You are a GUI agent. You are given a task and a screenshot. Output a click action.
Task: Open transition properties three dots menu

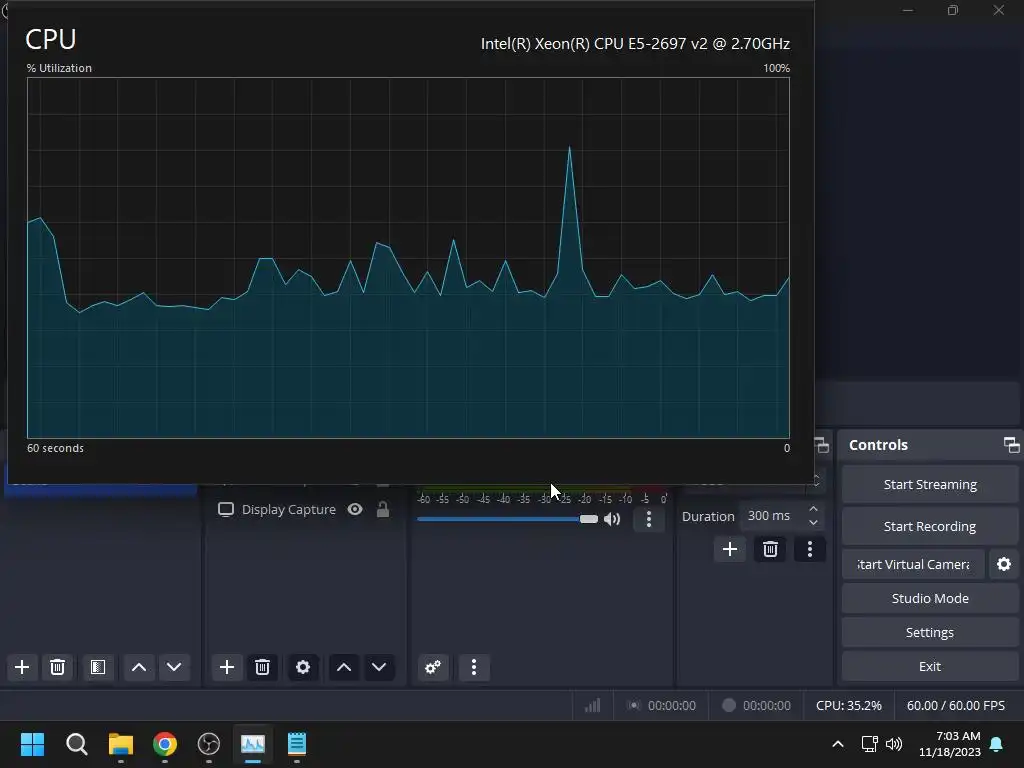click(x=810, y=549)
